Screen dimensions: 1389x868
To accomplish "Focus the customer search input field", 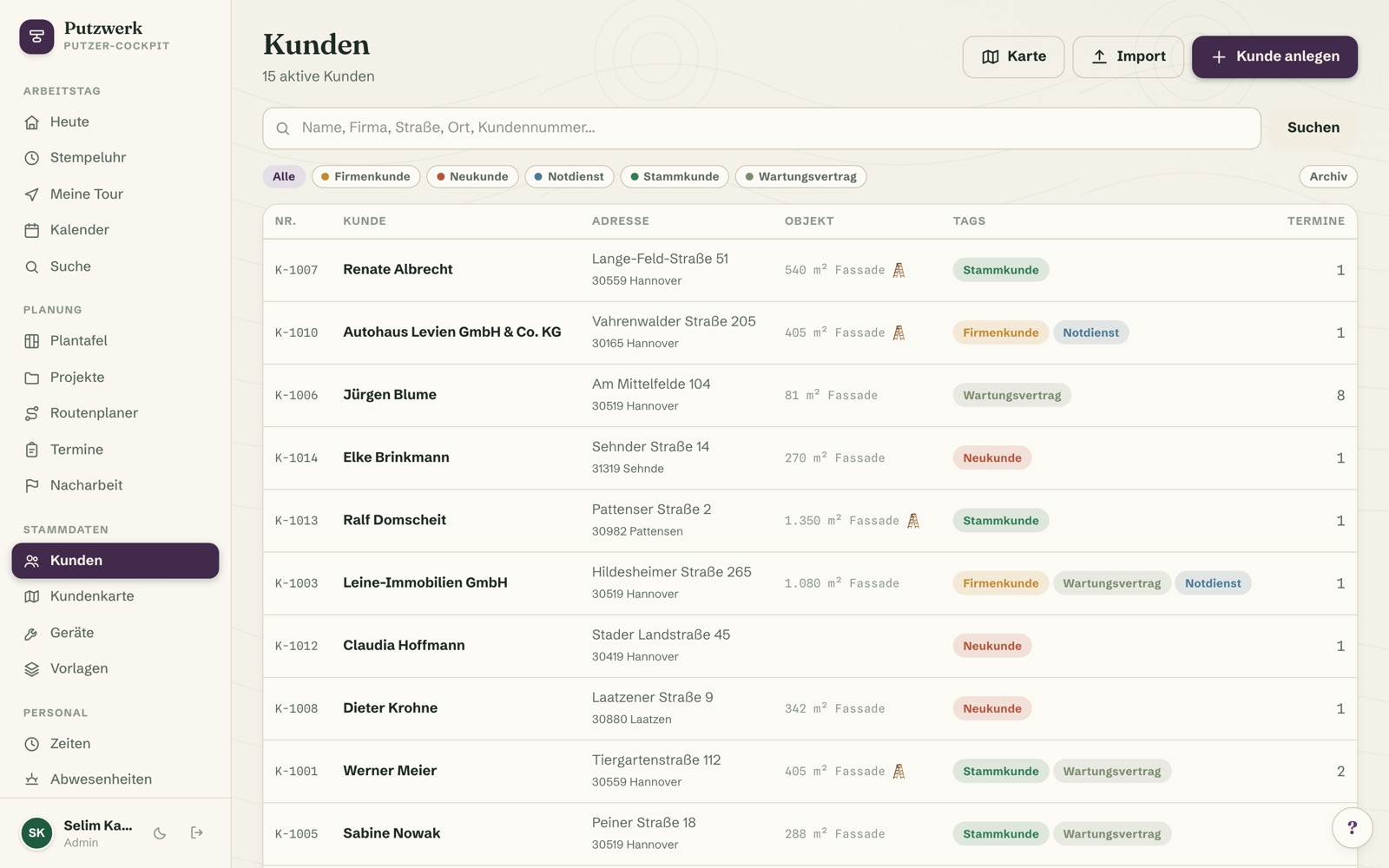I will tap(761, 128).
